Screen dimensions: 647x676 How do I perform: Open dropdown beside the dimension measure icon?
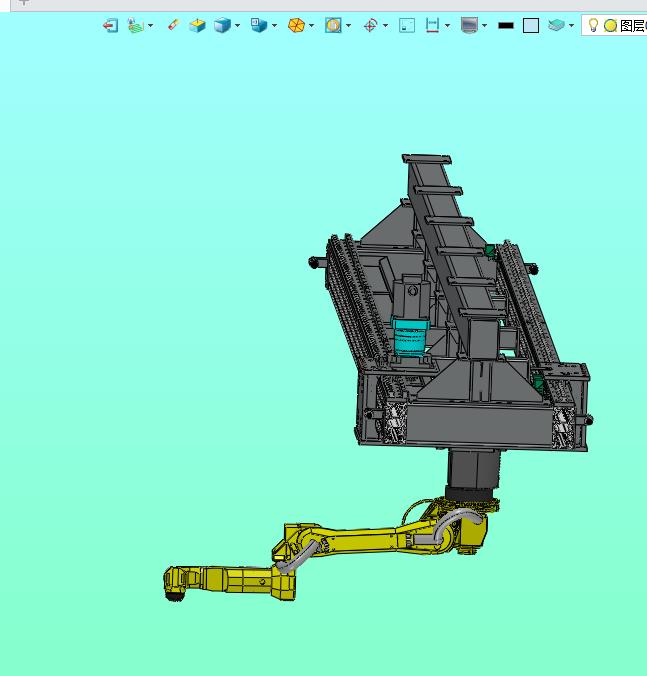click(x=447, y=25)
